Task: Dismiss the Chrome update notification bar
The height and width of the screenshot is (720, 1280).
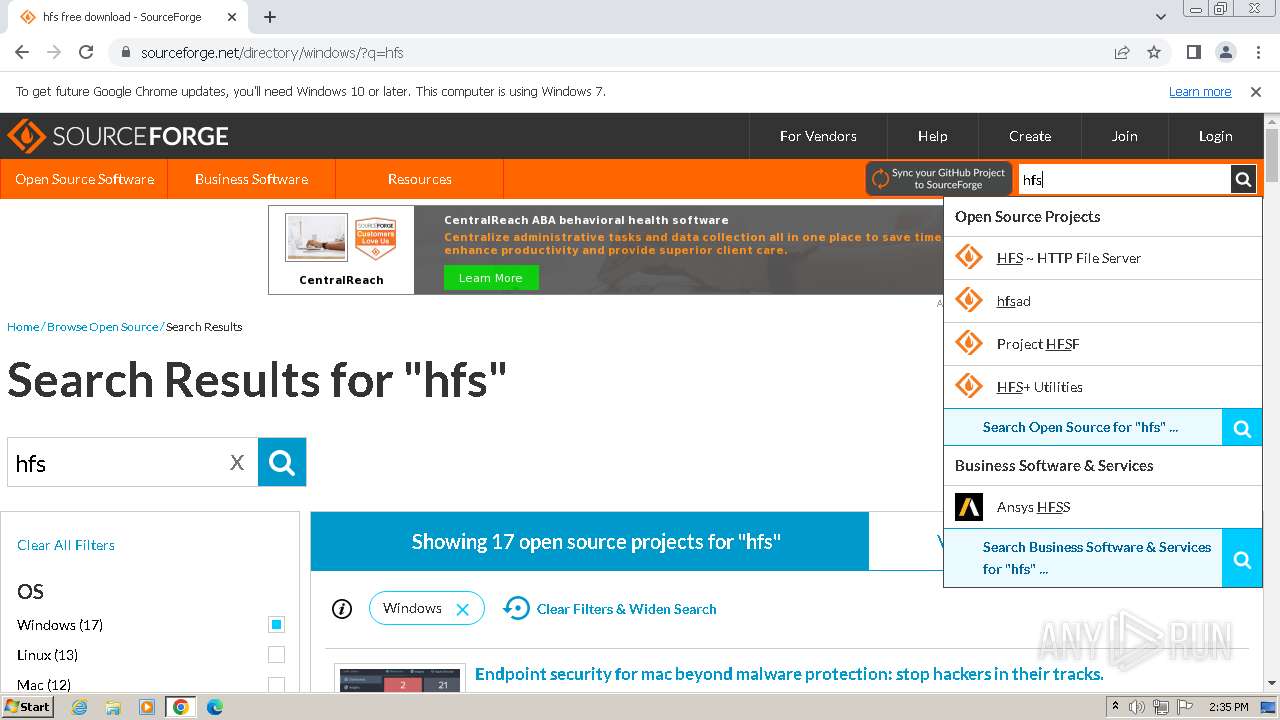Action: 1256,91
